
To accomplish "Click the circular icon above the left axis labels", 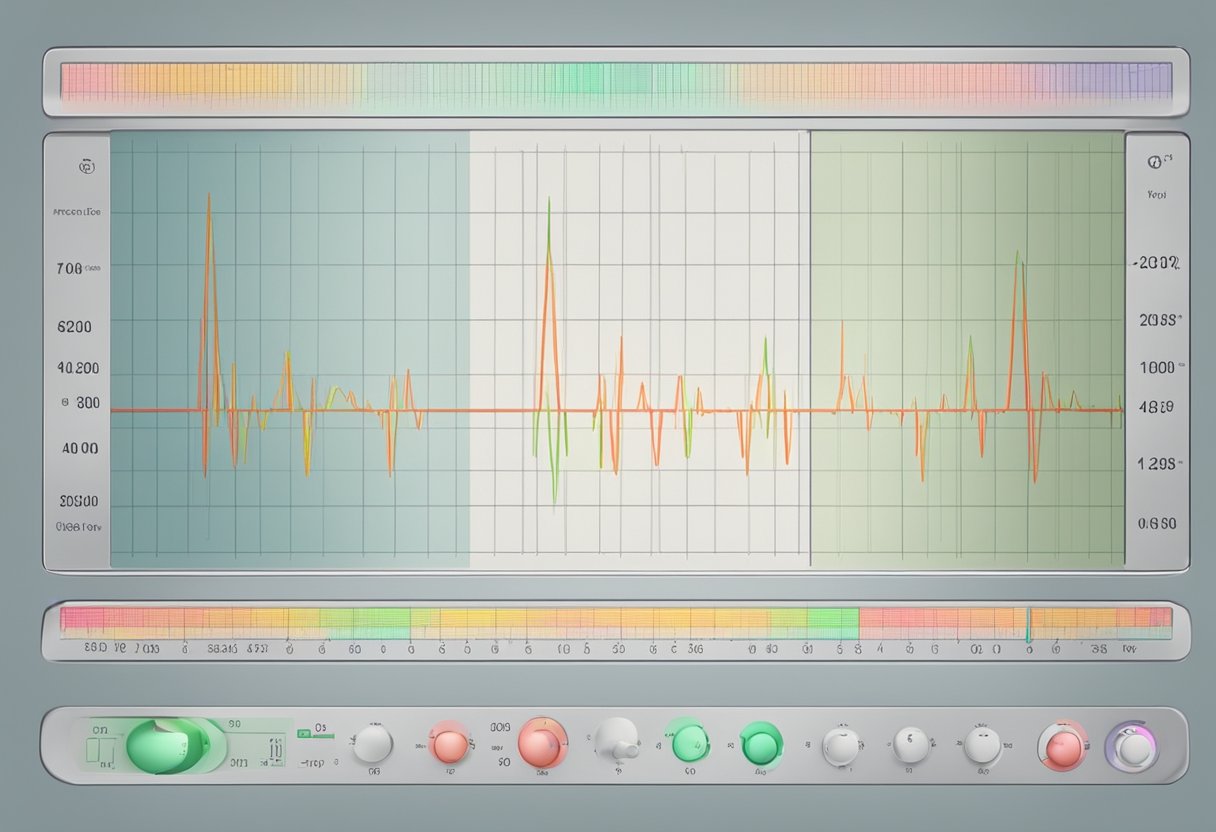I will [x=87, y=167].
